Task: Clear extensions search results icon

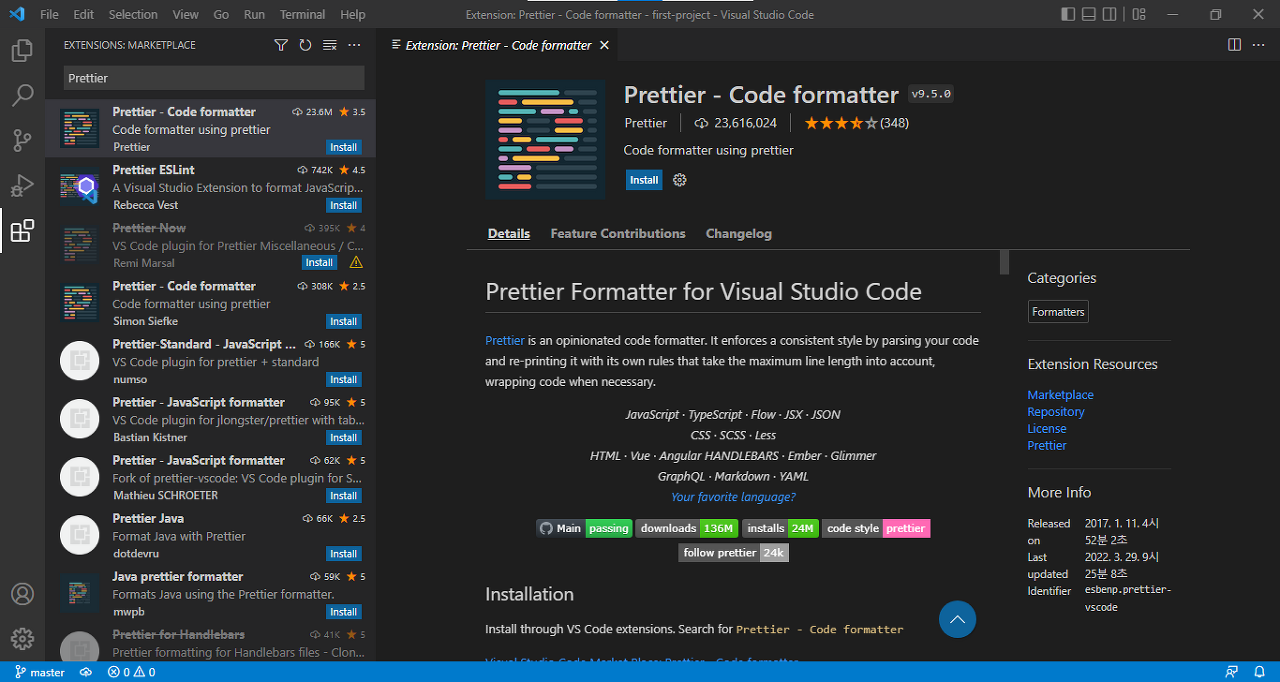Action: click(x=330, y=45)
